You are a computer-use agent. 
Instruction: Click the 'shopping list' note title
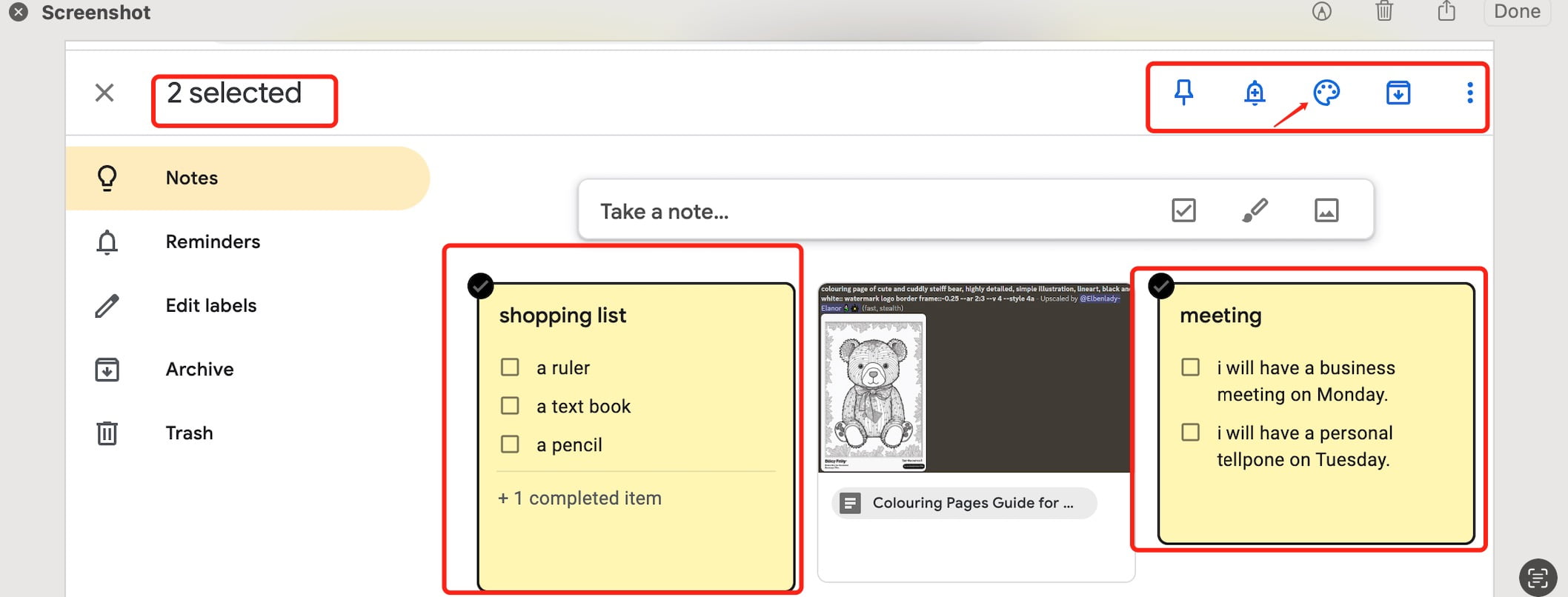tap(562, 316)
